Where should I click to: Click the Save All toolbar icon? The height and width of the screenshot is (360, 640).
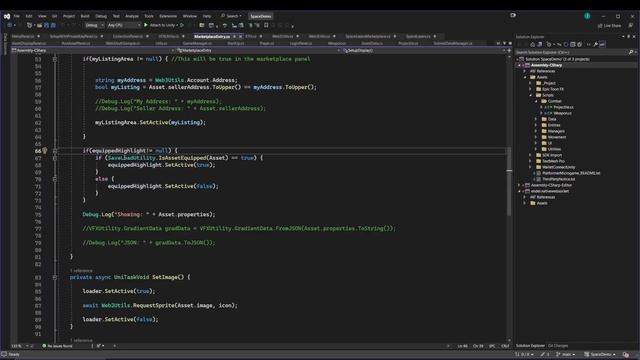click(x=53, y=25)
